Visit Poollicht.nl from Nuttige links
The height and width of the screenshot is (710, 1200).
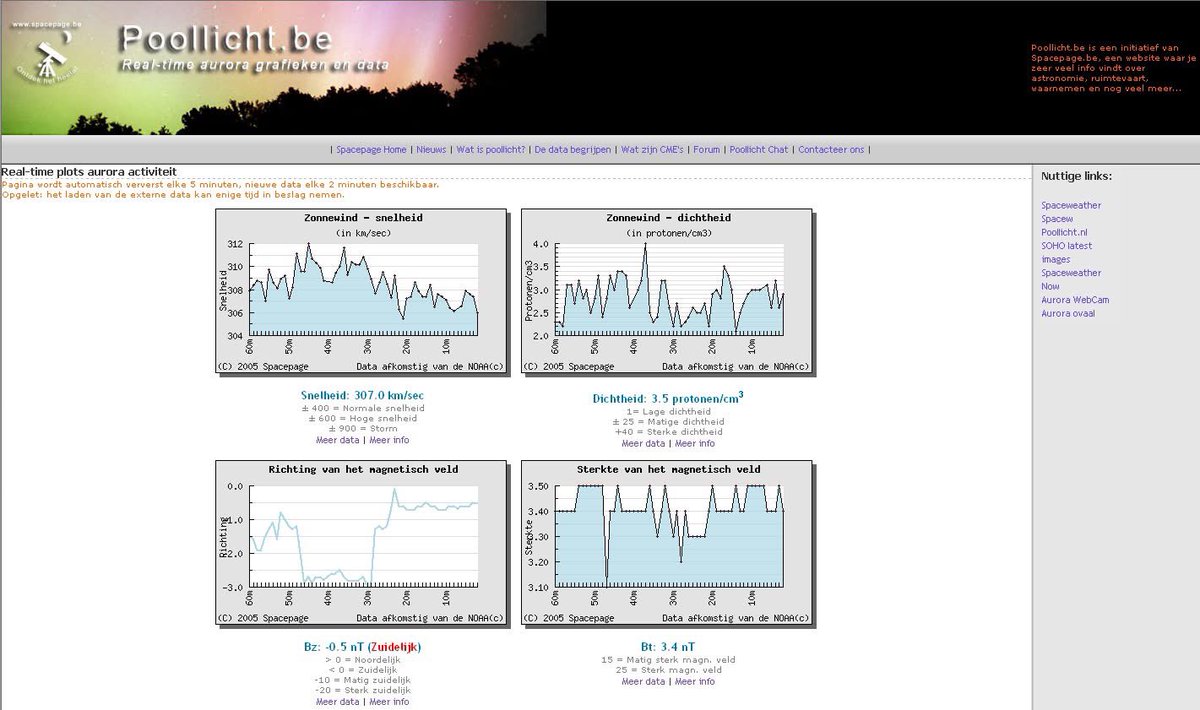(1064, 232)
